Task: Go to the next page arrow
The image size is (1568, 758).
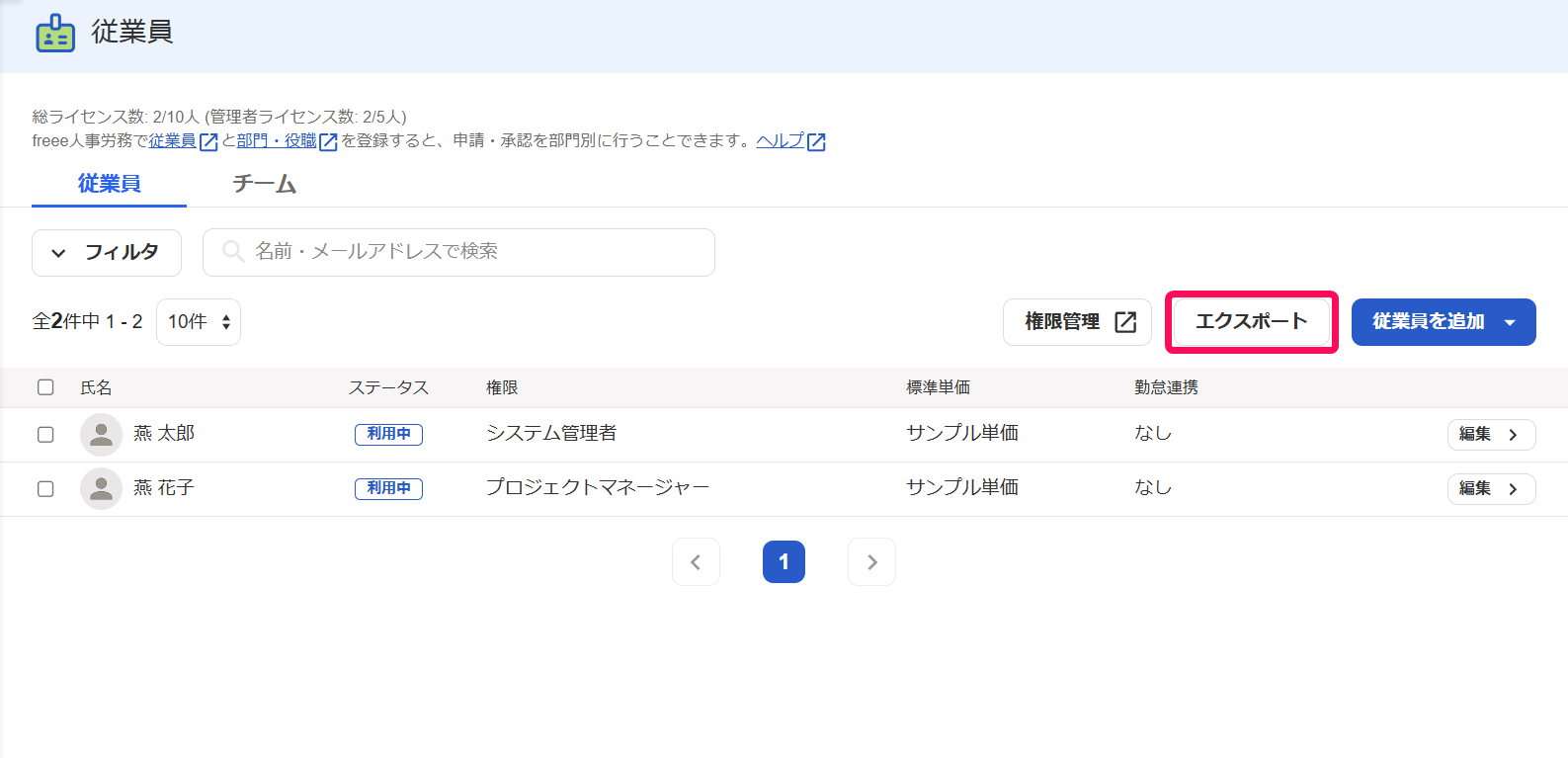Action: coord(871,562)
